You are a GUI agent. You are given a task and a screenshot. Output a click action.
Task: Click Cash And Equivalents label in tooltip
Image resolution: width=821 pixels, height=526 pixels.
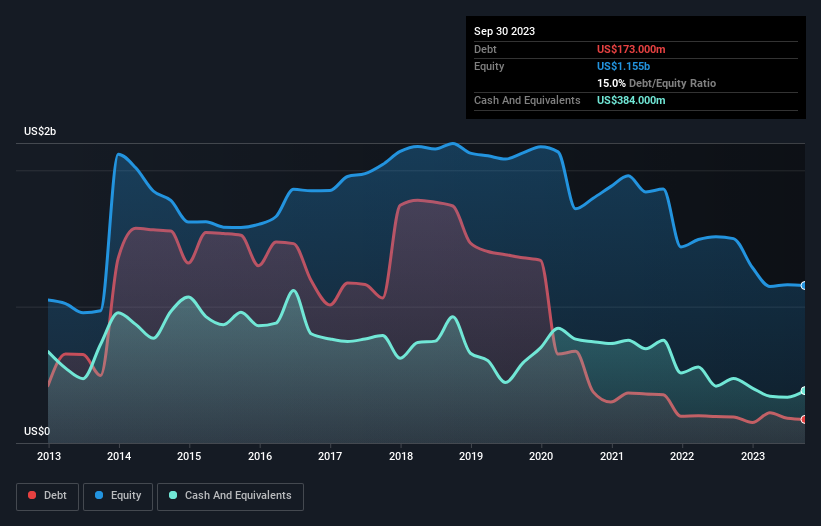point(527,100)
